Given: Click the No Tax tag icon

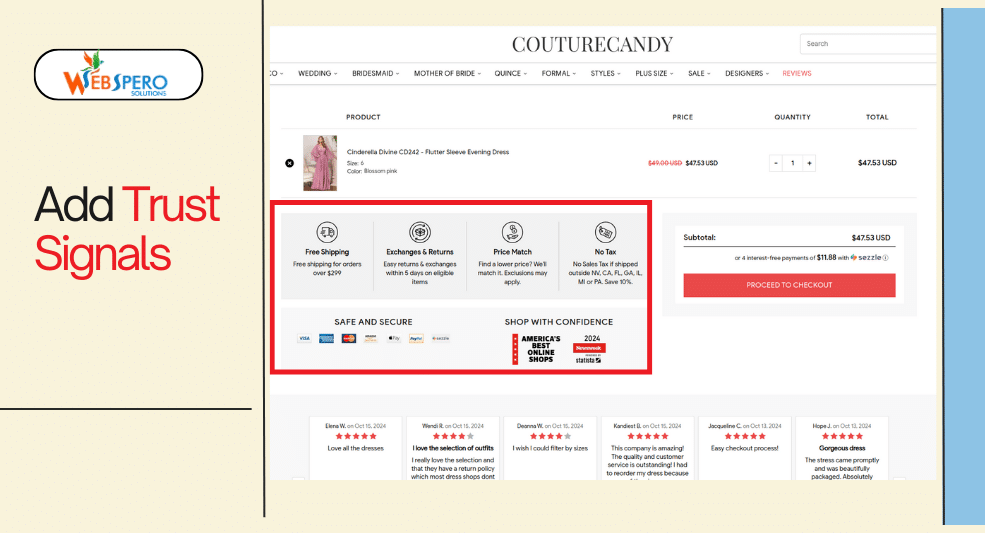Looking at the screenshot, I should (x=606, y=233).
